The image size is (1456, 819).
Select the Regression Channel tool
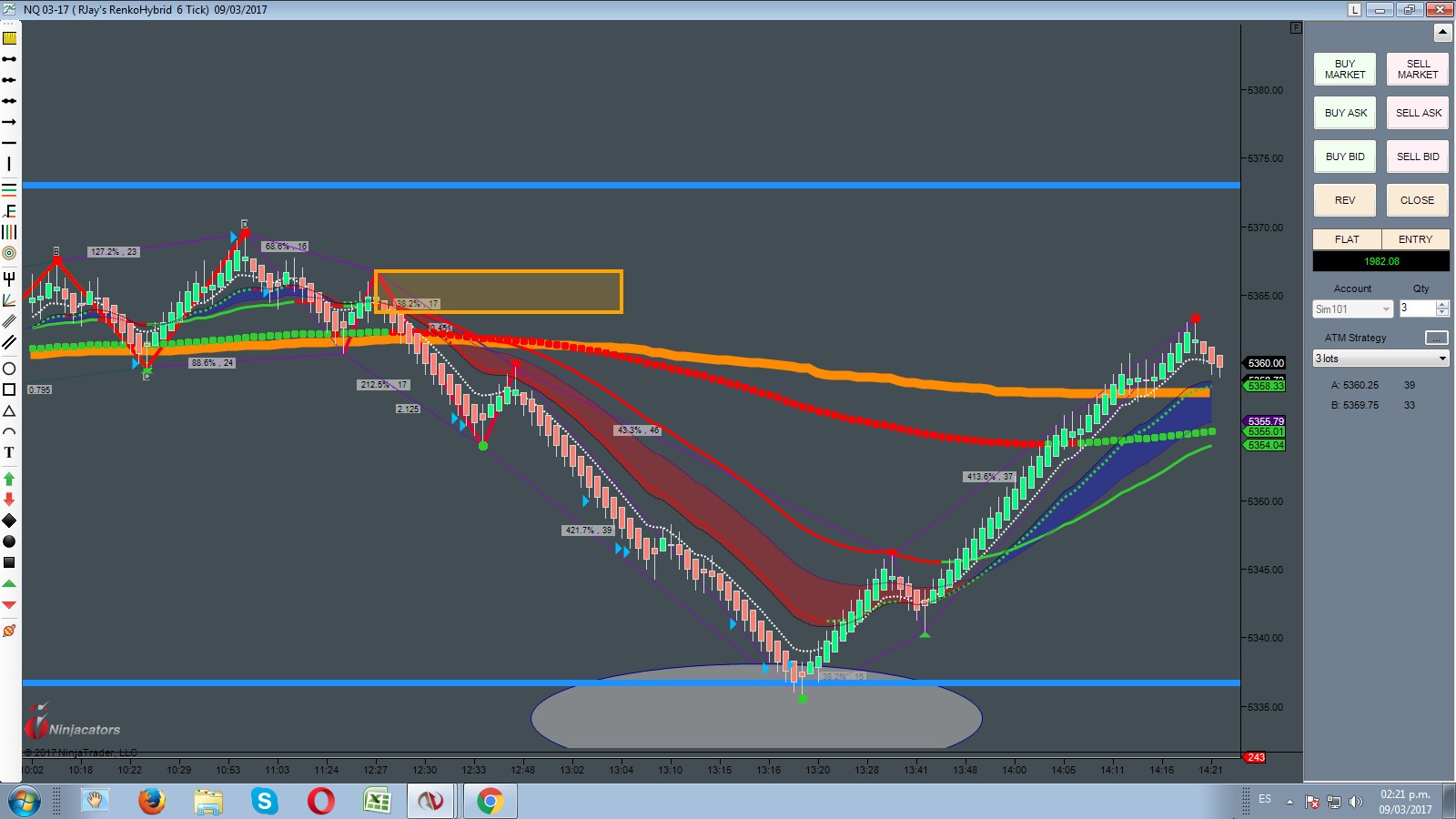[x=9, y=320]
